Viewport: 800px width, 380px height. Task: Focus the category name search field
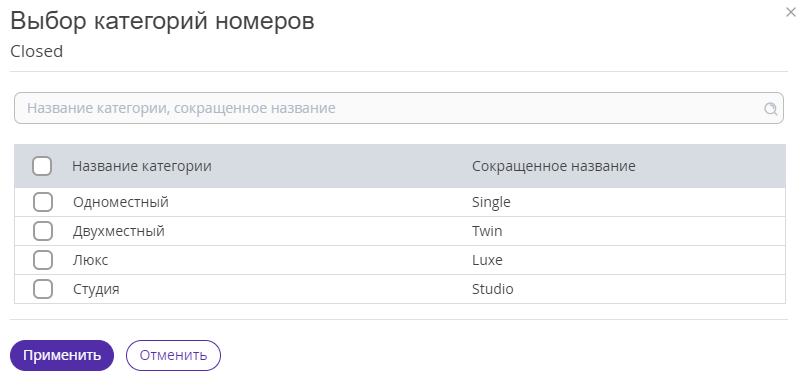[x=398, y=108]
